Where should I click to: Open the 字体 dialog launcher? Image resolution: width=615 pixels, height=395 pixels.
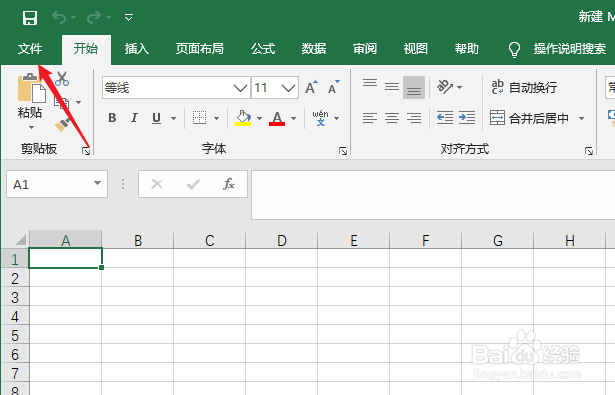[x=343, y=151]
